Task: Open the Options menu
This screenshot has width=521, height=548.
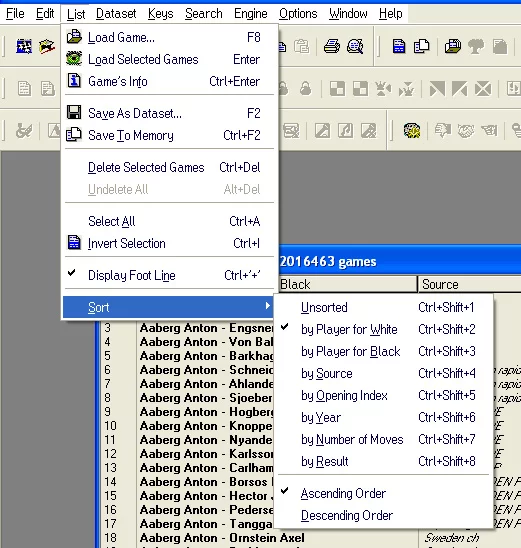Action: [298, 14]
